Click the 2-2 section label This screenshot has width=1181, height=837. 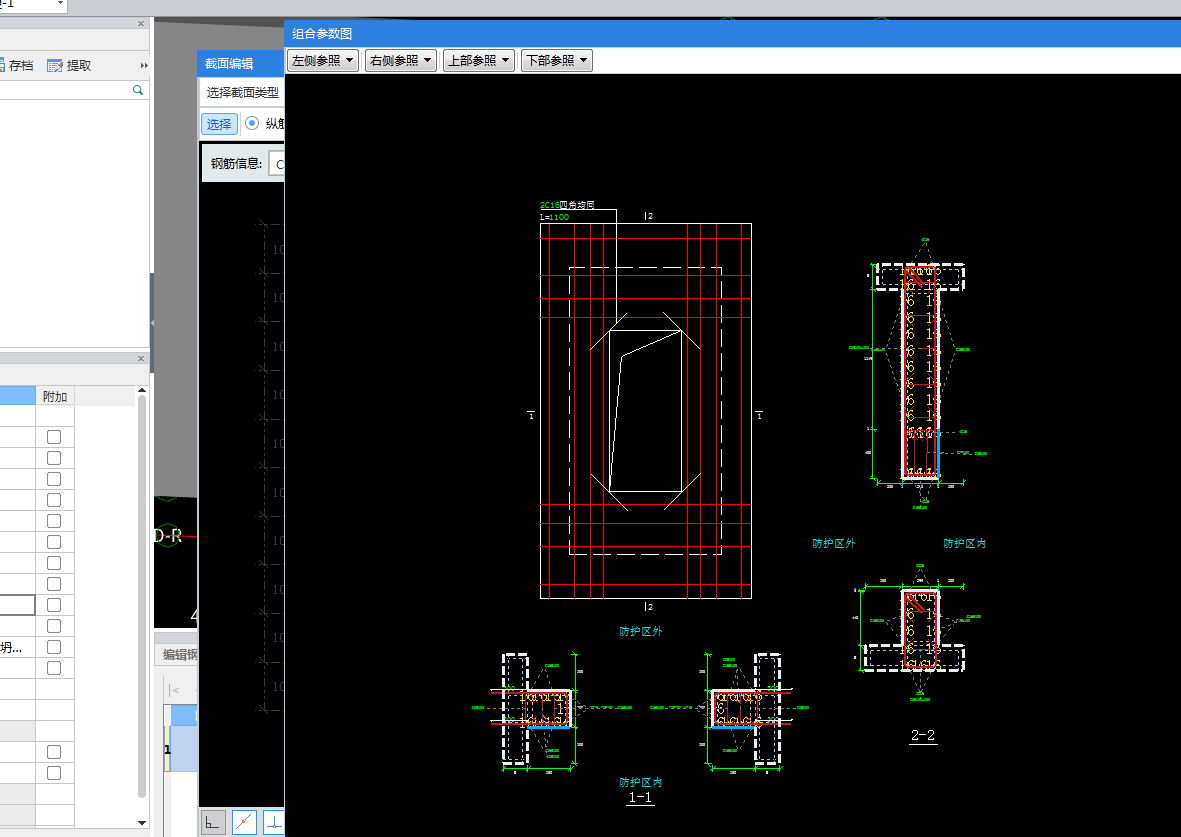pyautogui.click(x=923, y=735)
